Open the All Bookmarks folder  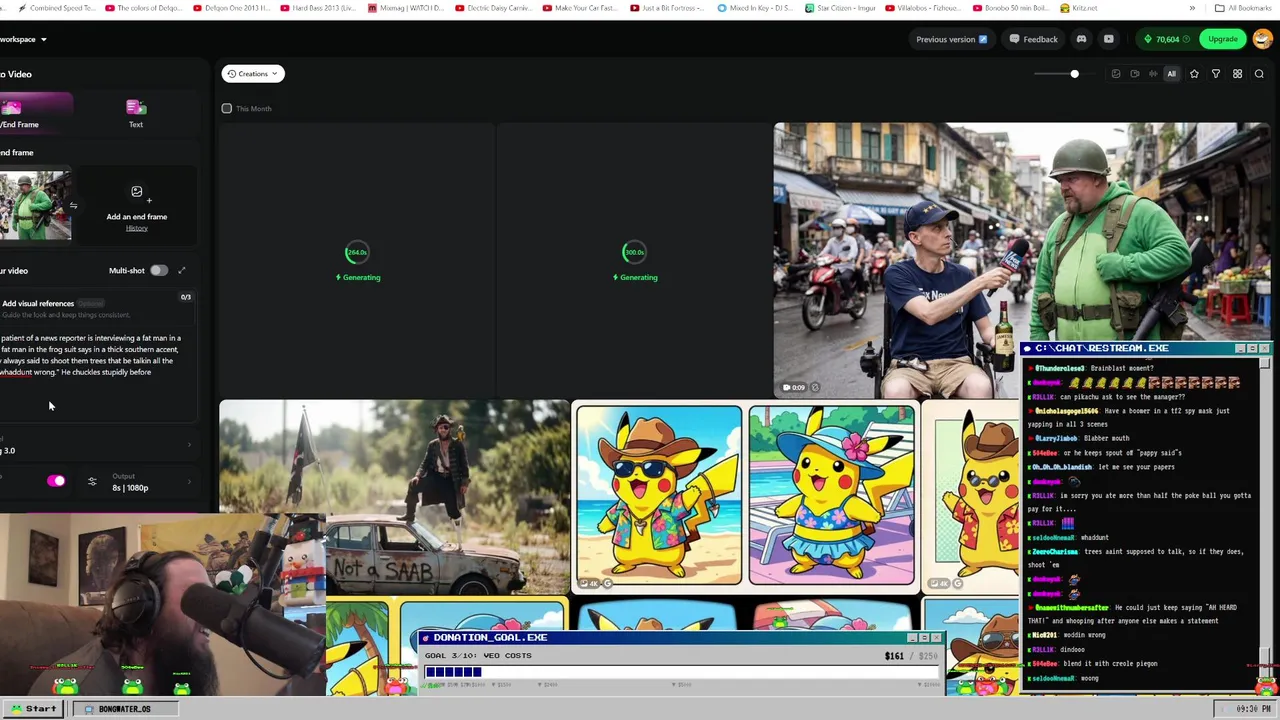[1243, 8]
